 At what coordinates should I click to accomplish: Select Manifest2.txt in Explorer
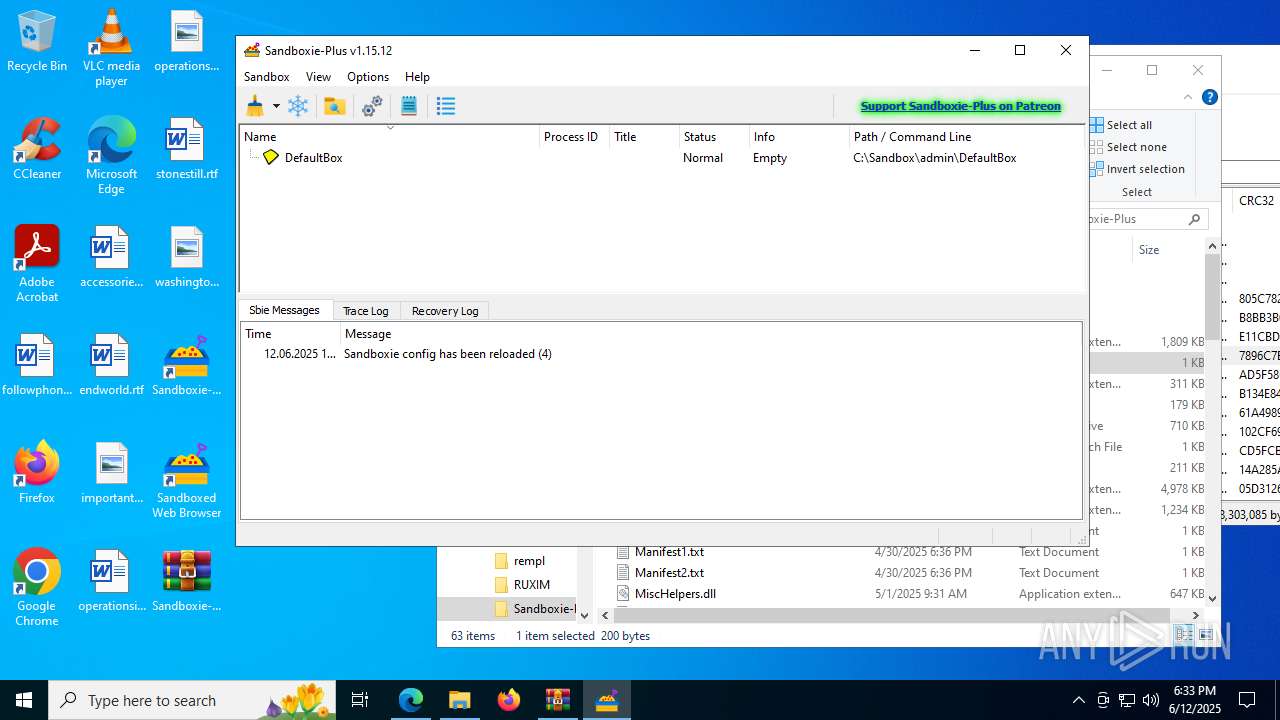[669, 573]
